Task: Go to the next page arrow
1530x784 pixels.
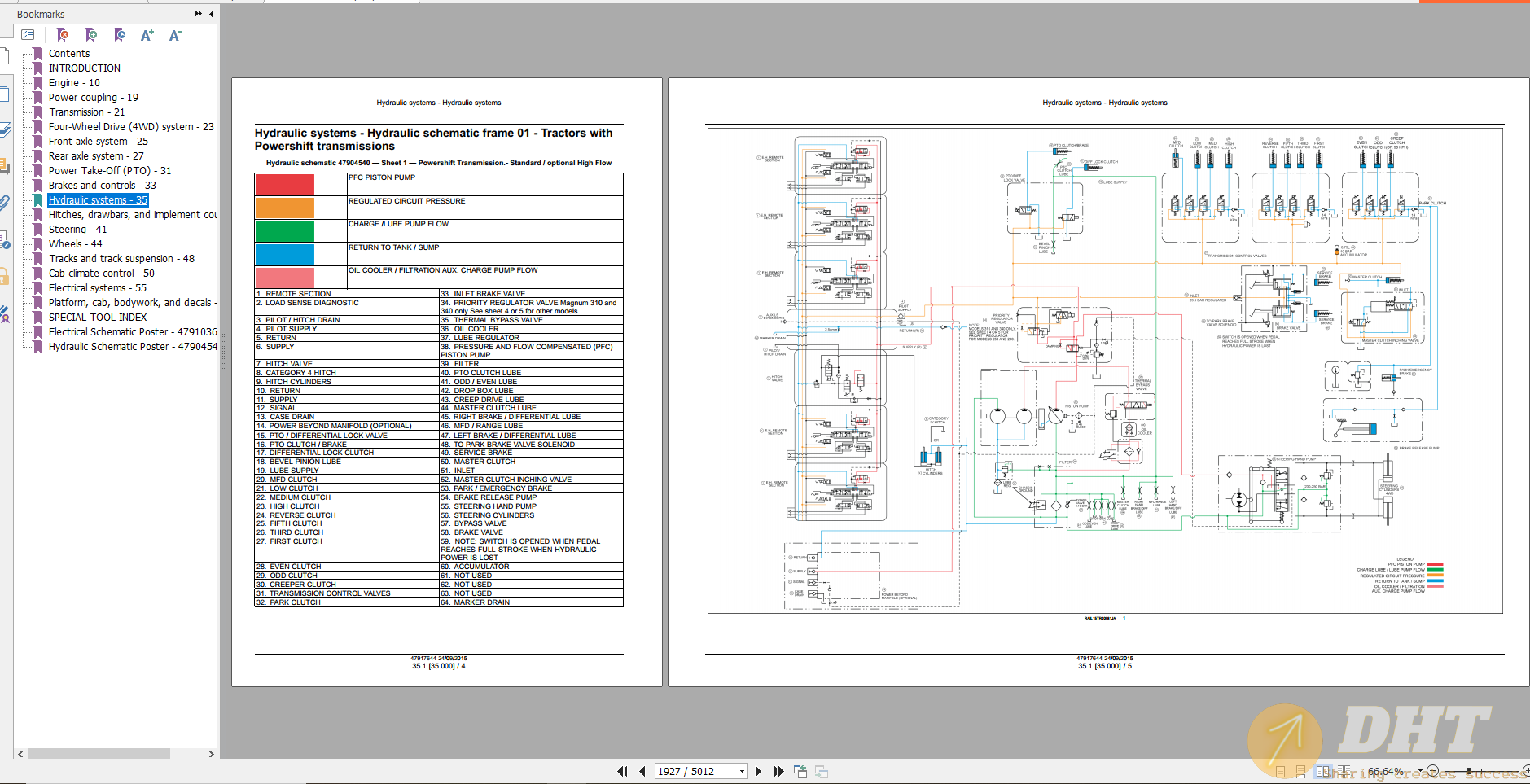Action: [758, 771]
